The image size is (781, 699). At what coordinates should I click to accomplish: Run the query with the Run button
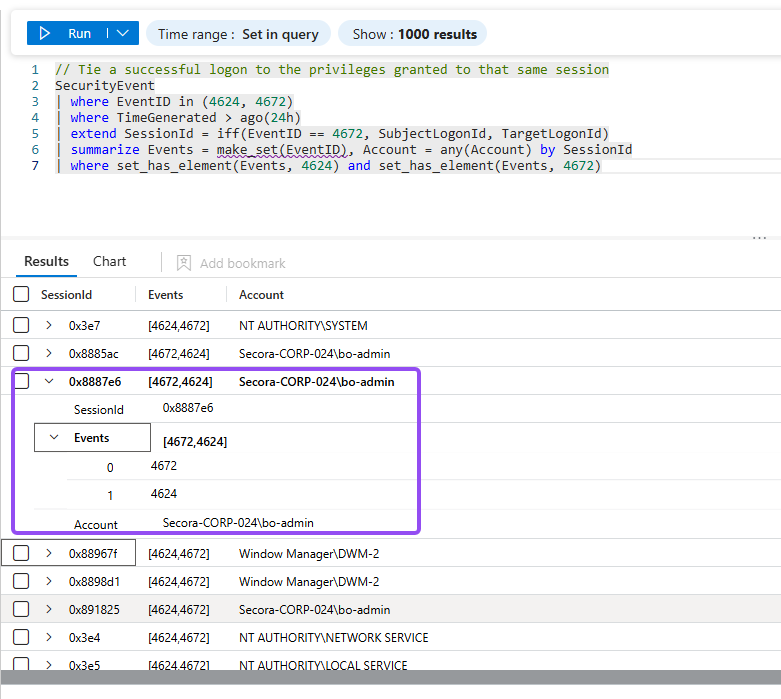(66, 33)
